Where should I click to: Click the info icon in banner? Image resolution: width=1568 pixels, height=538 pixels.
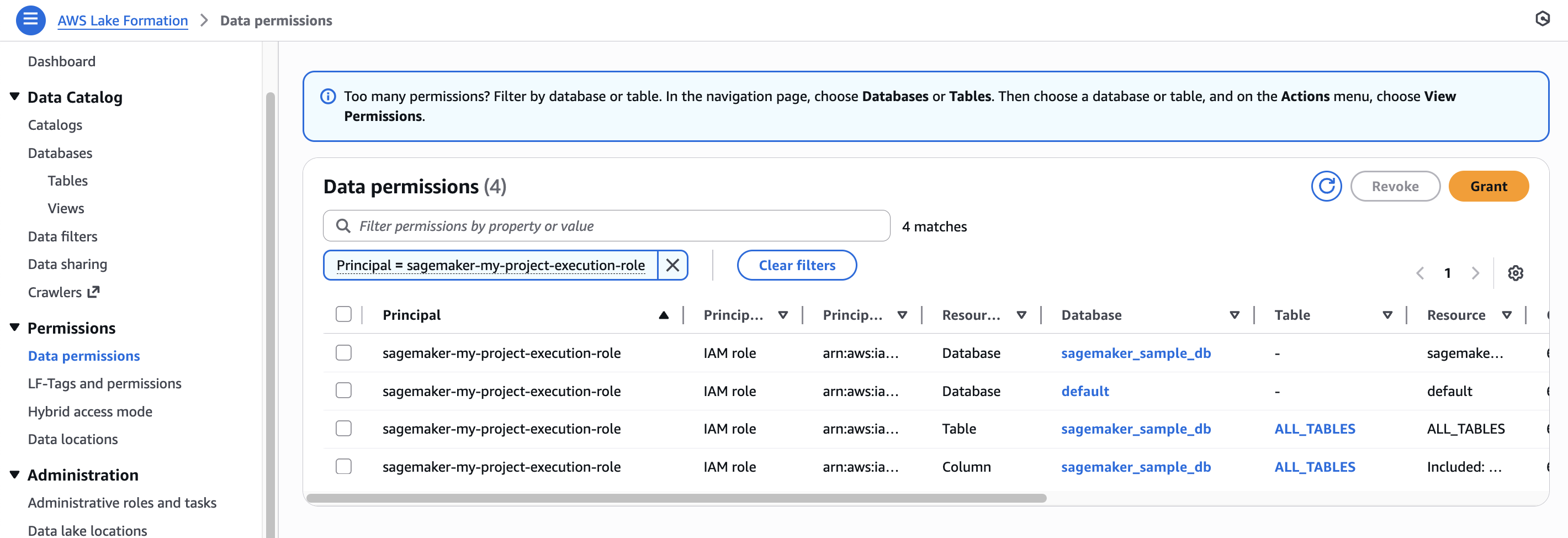point(328,96)
